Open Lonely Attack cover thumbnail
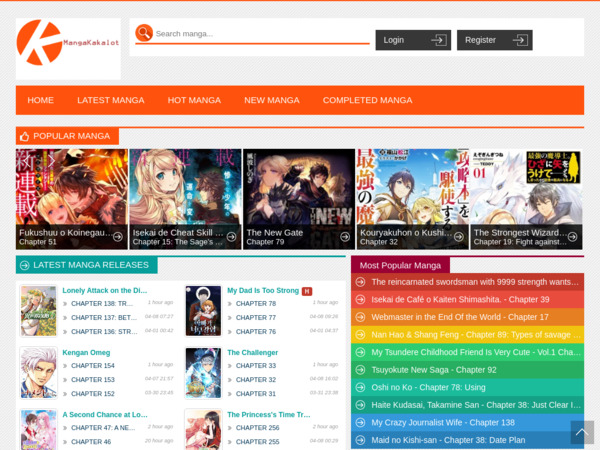 pyautogui.click(x=38, y=311)
